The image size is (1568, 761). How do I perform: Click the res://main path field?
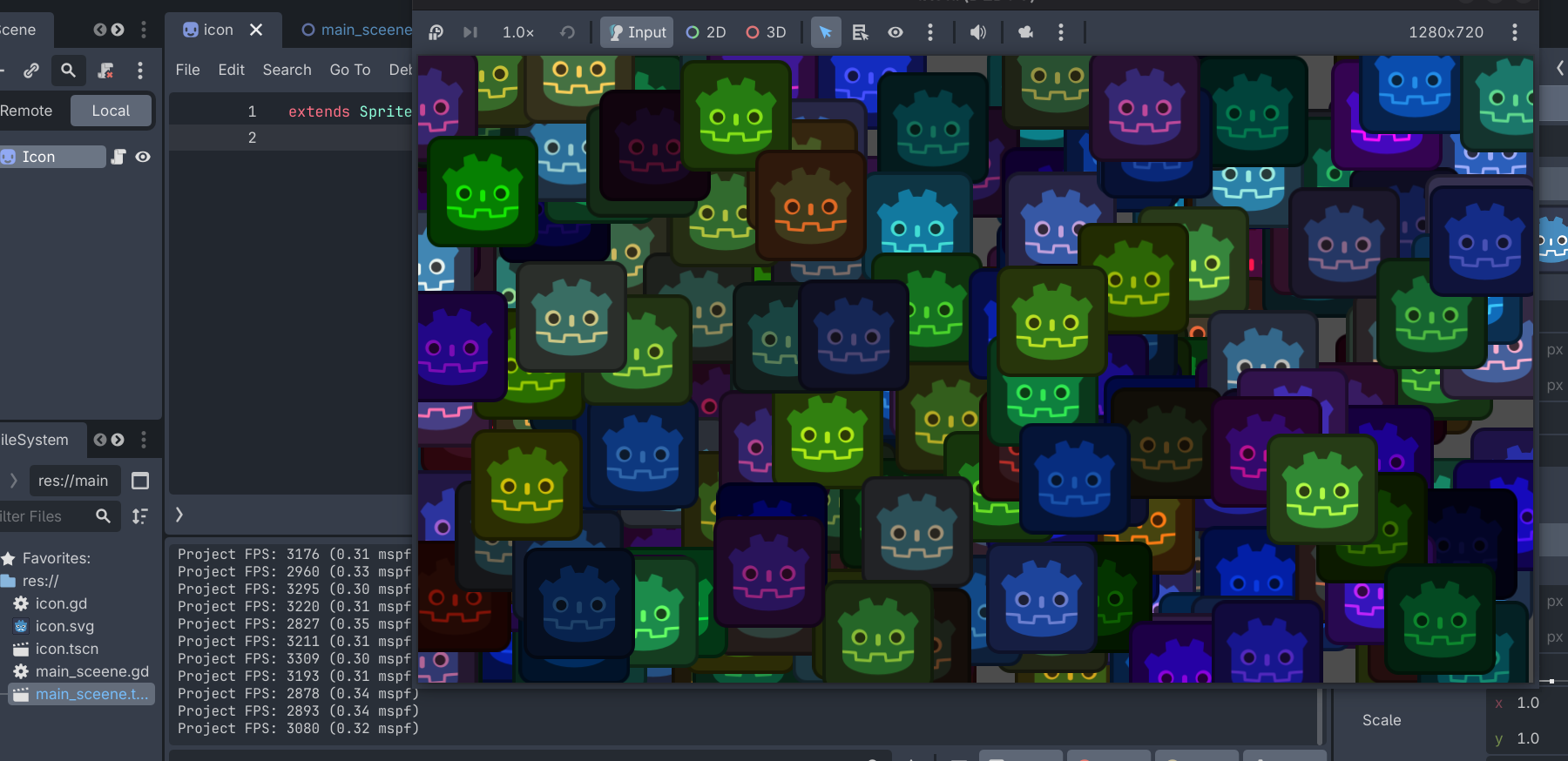click(75, 481)
